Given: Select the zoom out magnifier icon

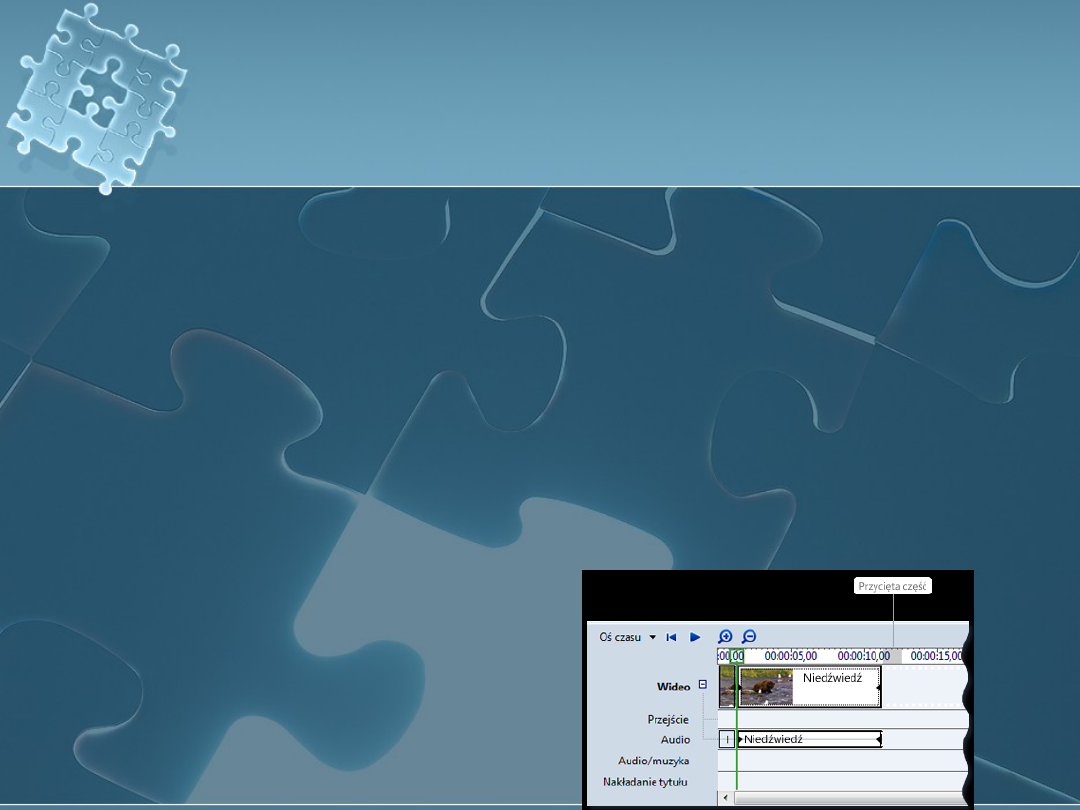Looking at the screenshot, I should coord(750,637).
